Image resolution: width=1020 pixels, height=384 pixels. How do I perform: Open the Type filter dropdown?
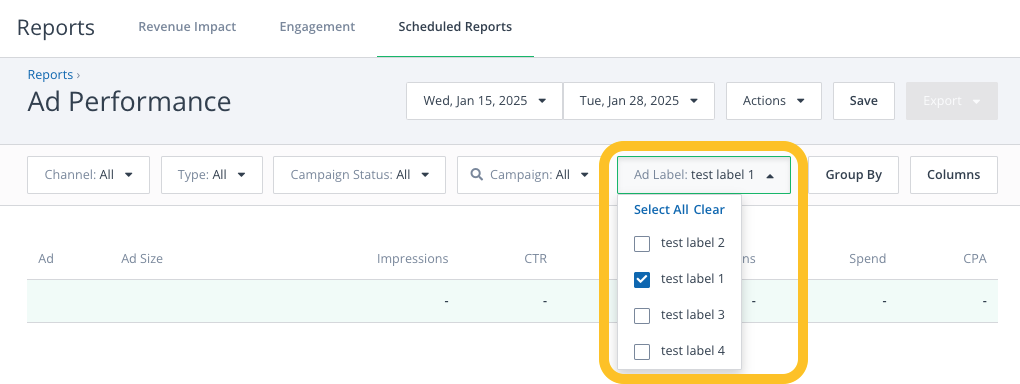tap(211, 175)
